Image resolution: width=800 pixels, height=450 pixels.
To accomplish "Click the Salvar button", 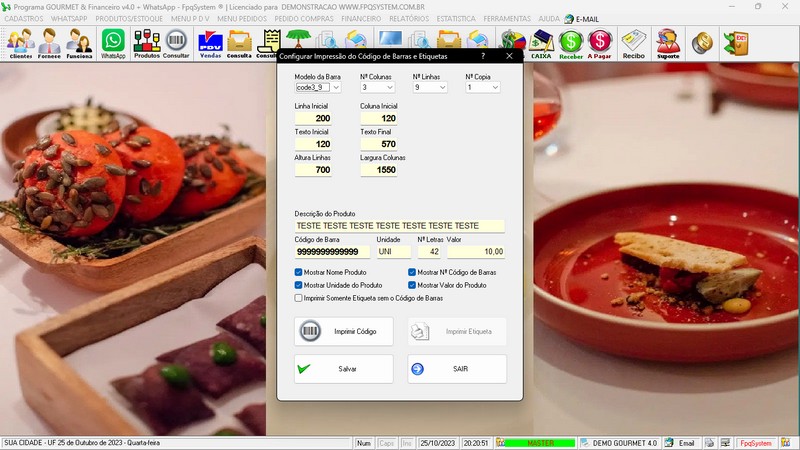I will click(344, 369).
